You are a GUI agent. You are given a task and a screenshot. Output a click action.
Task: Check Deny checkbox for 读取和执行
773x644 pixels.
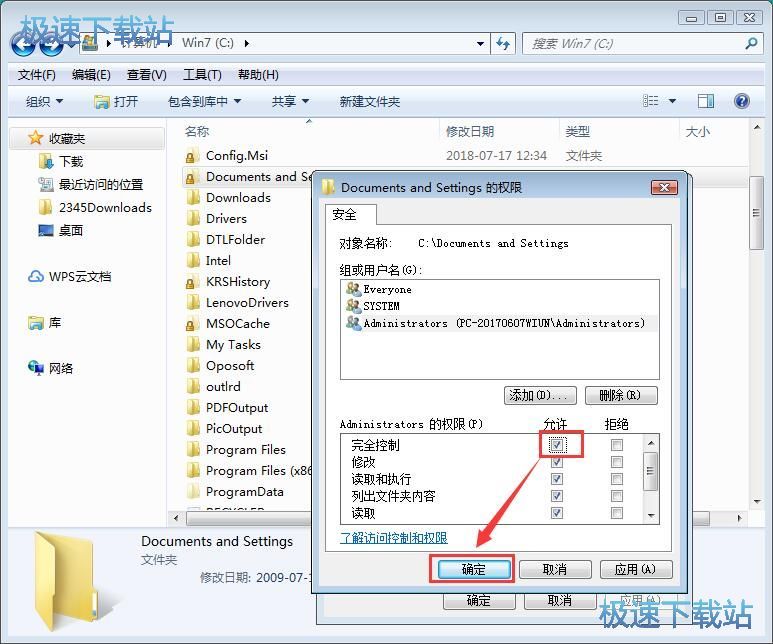tap(616, 479)
